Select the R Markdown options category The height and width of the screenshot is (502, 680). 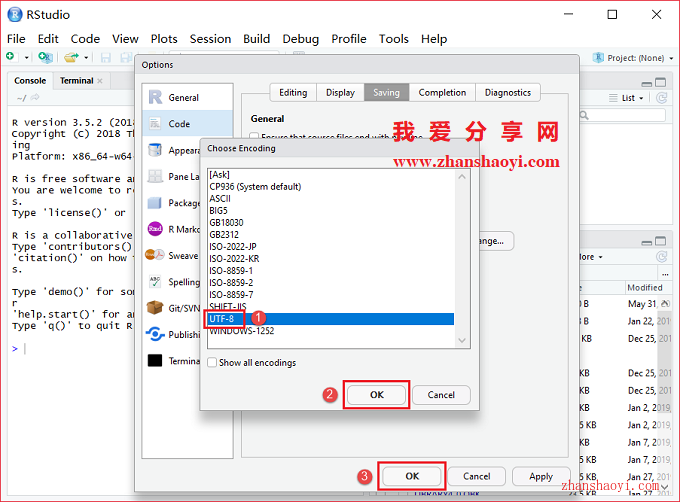(x=173, y=229)
